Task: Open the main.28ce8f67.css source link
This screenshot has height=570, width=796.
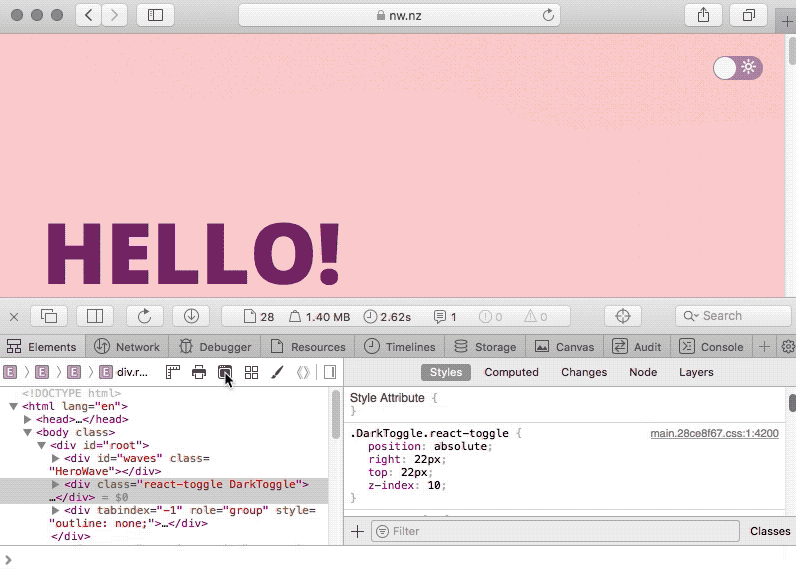Action: (714, 433)
